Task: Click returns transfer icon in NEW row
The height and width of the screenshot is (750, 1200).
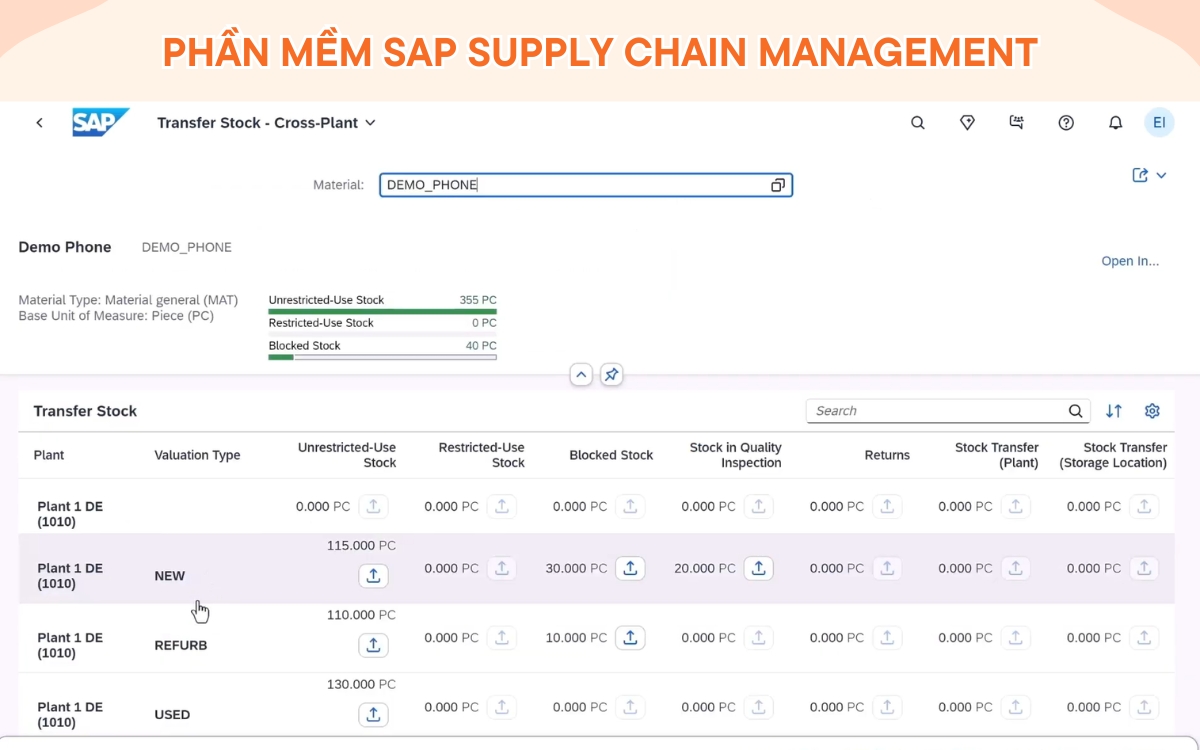Action: point(887,568)
